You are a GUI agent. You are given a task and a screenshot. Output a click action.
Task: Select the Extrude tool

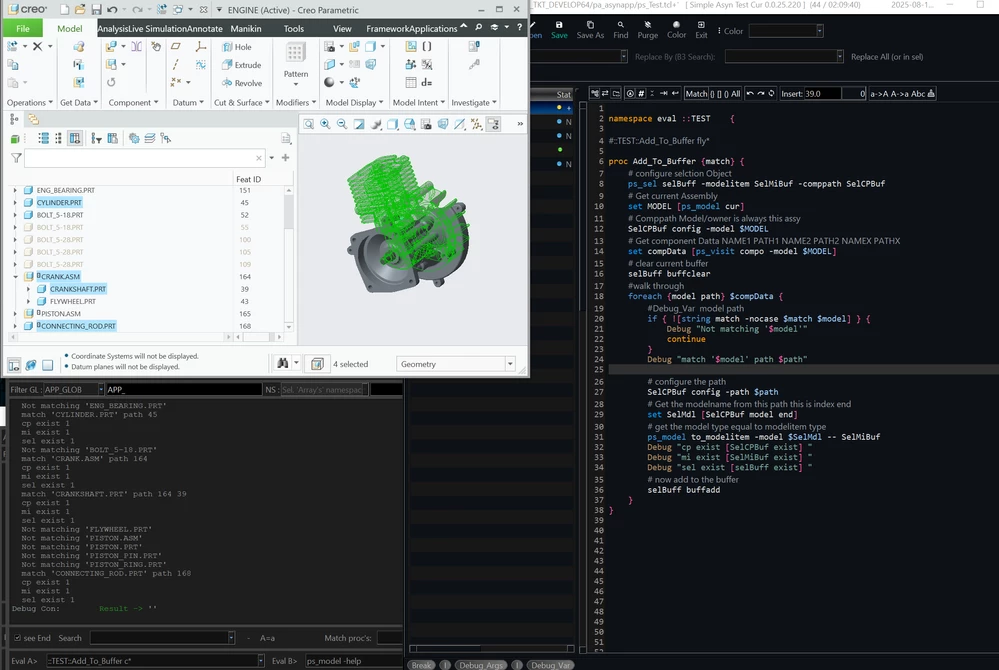pos(241,65)
